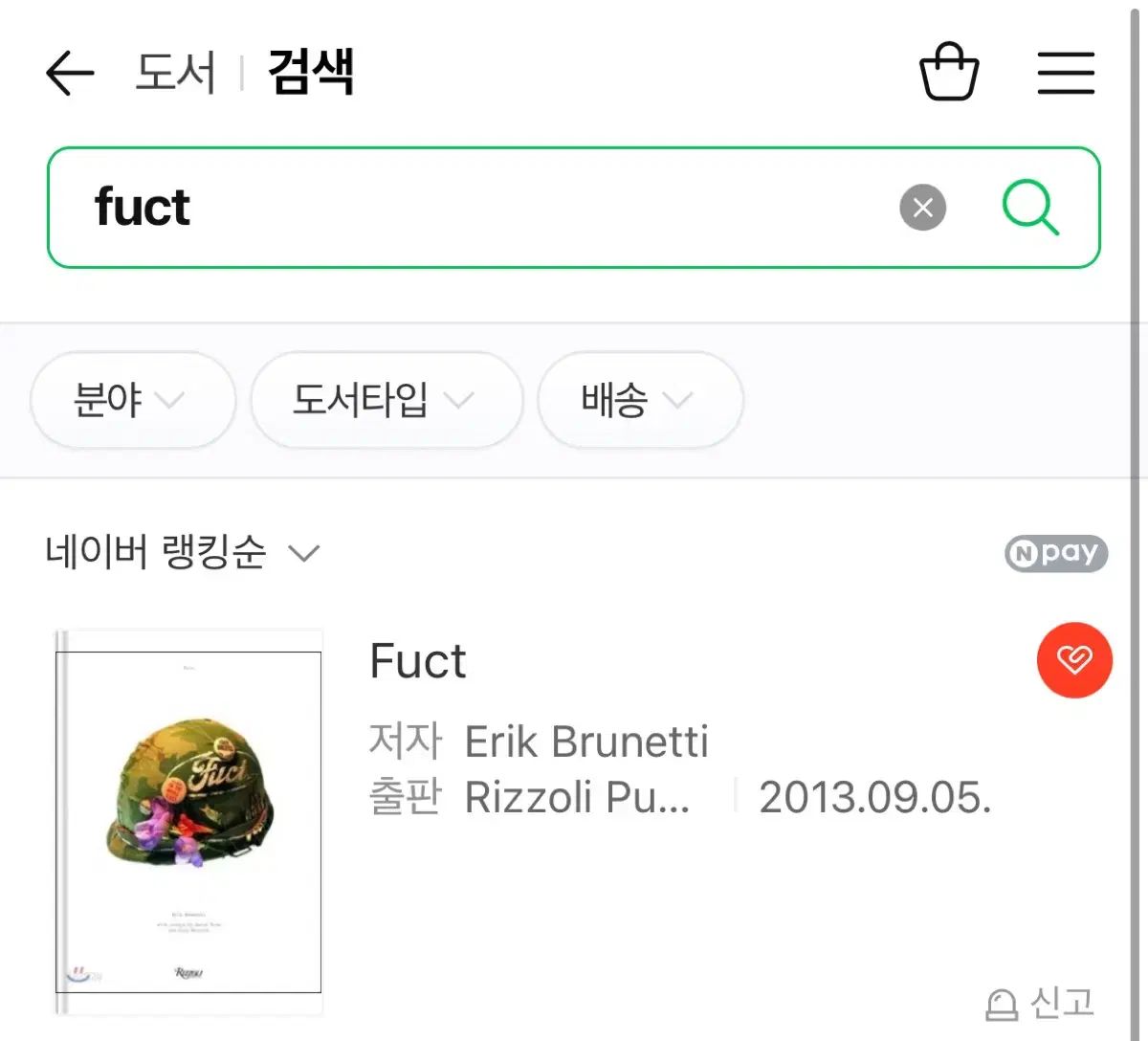Screen dimensions: 1148x1041
Task: Go to the 도서 section
Action: [175, 73]
